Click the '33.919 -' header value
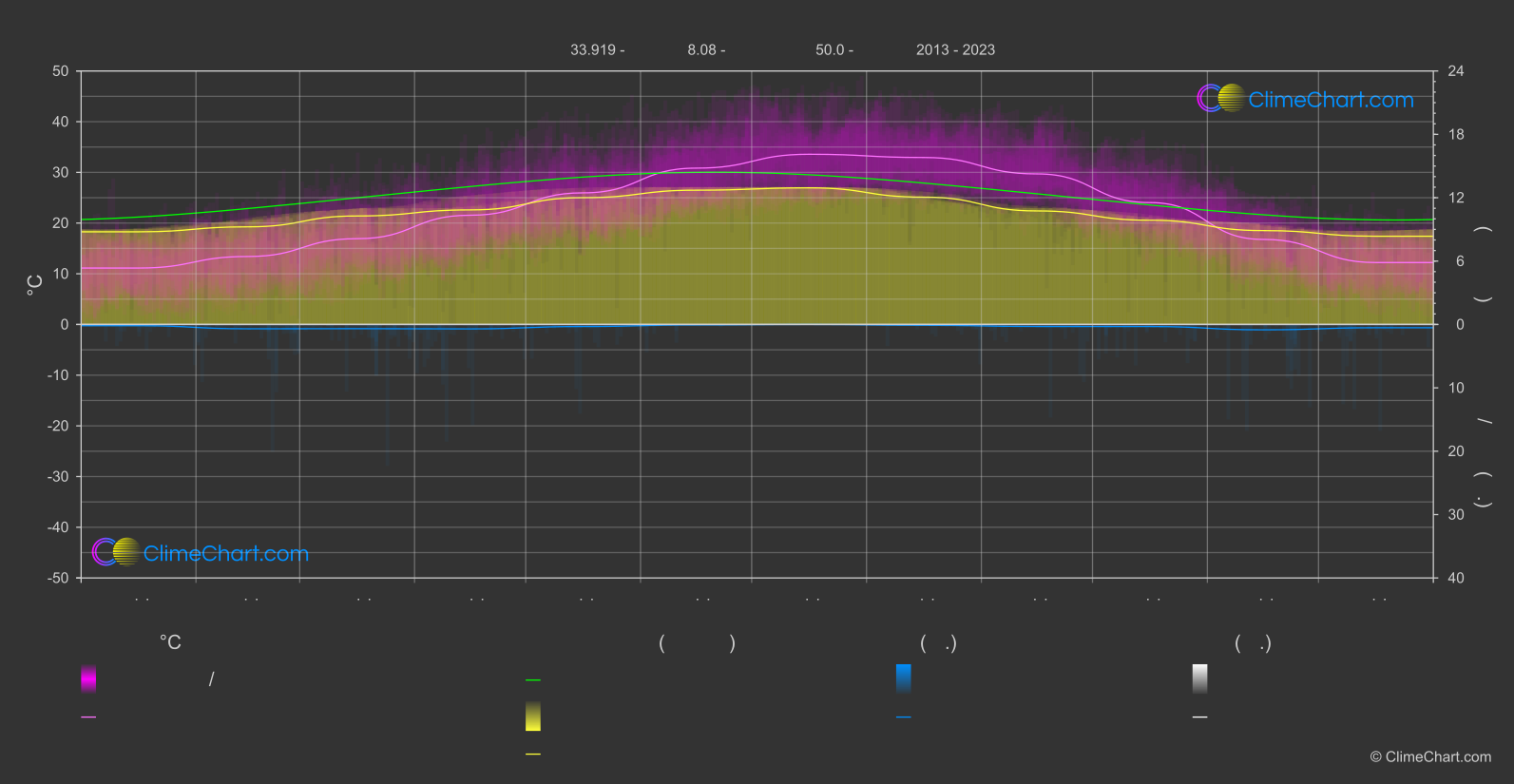Viewport: 1514px width, 784px height. click(598, 50)
